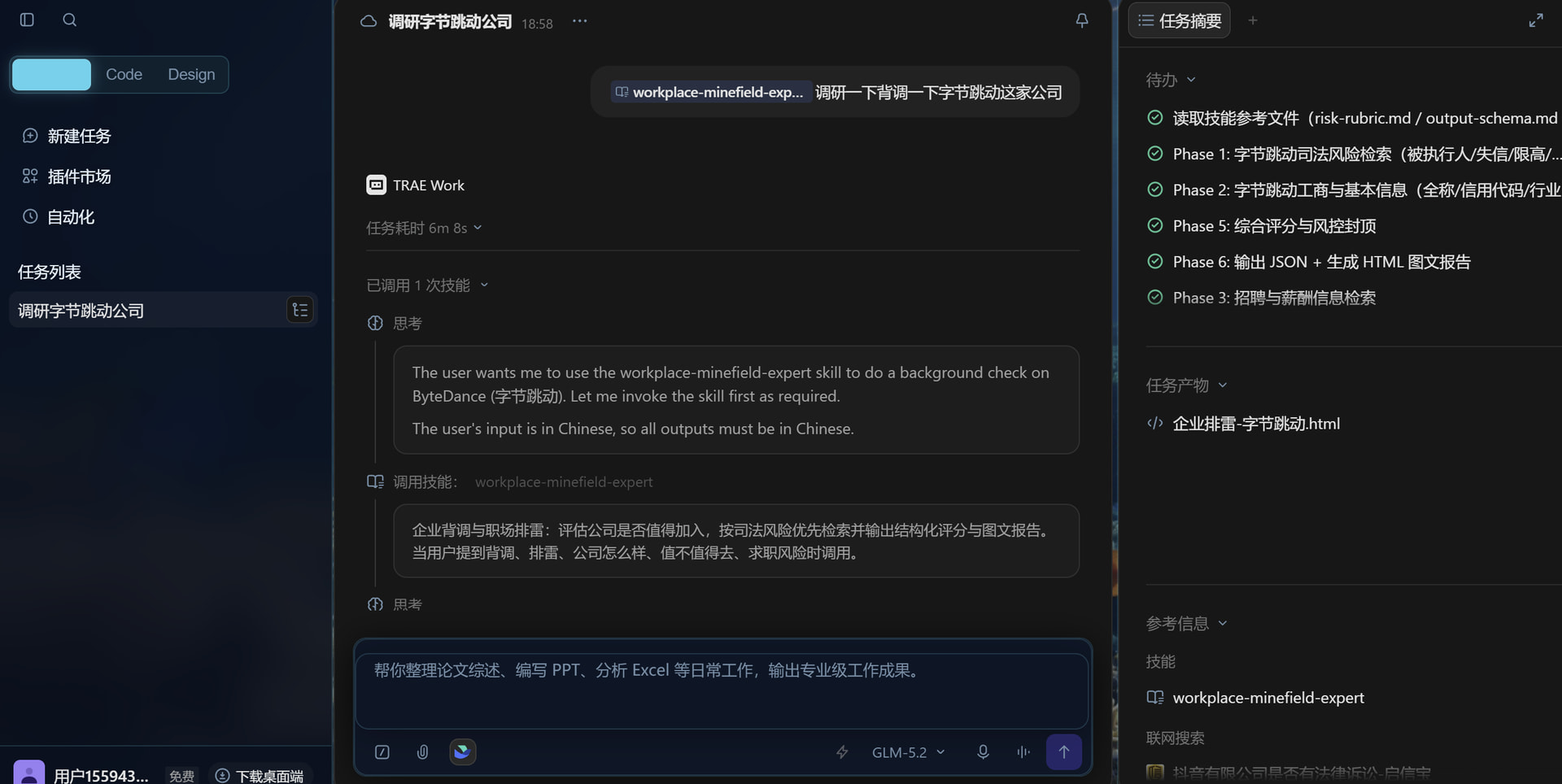1562x784 pixels.
Task: Open 插件市场 label in the sidebar
Action: pos(80,176)
